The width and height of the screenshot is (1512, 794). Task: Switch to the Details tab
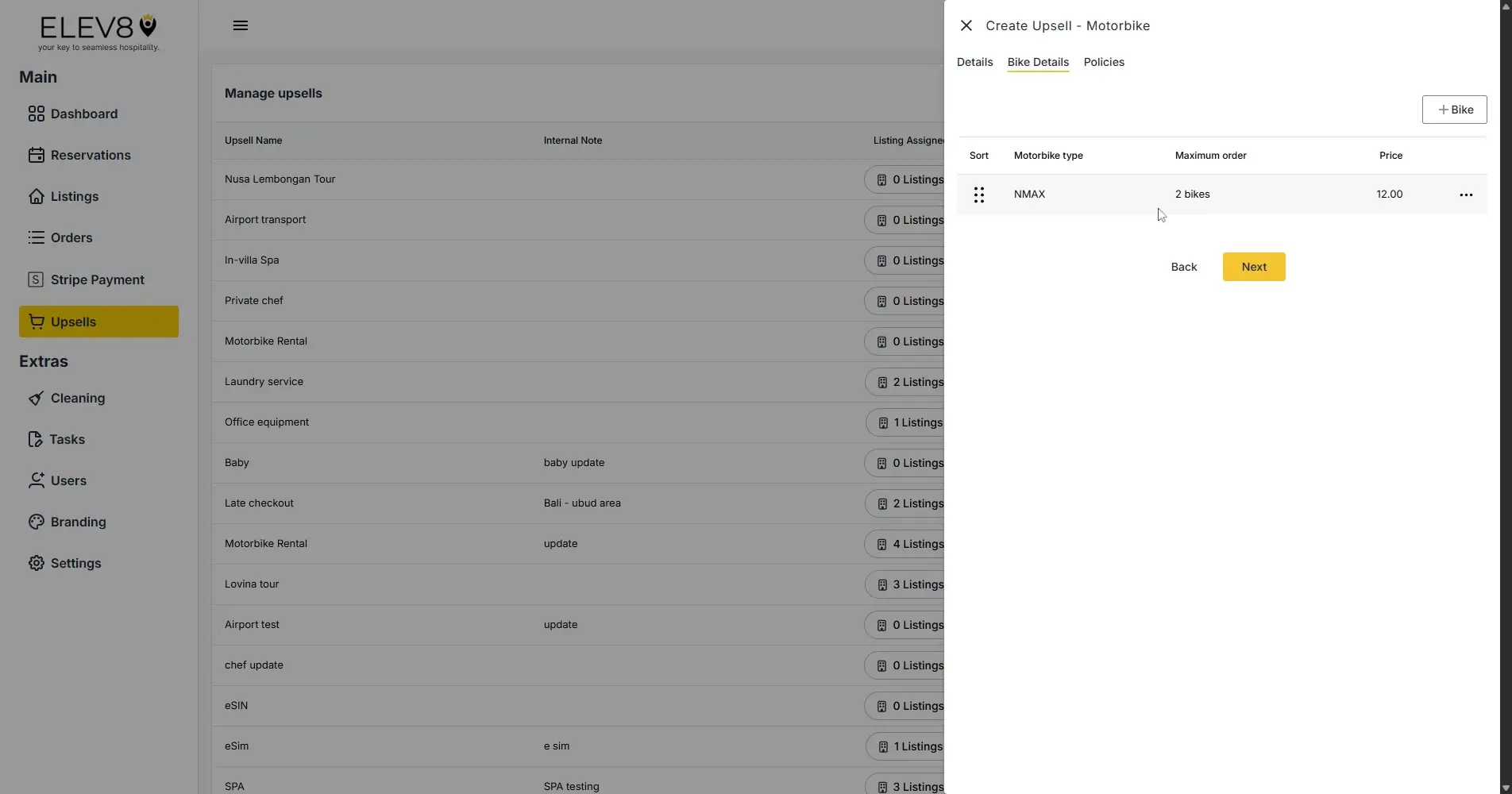coord(974,62)
